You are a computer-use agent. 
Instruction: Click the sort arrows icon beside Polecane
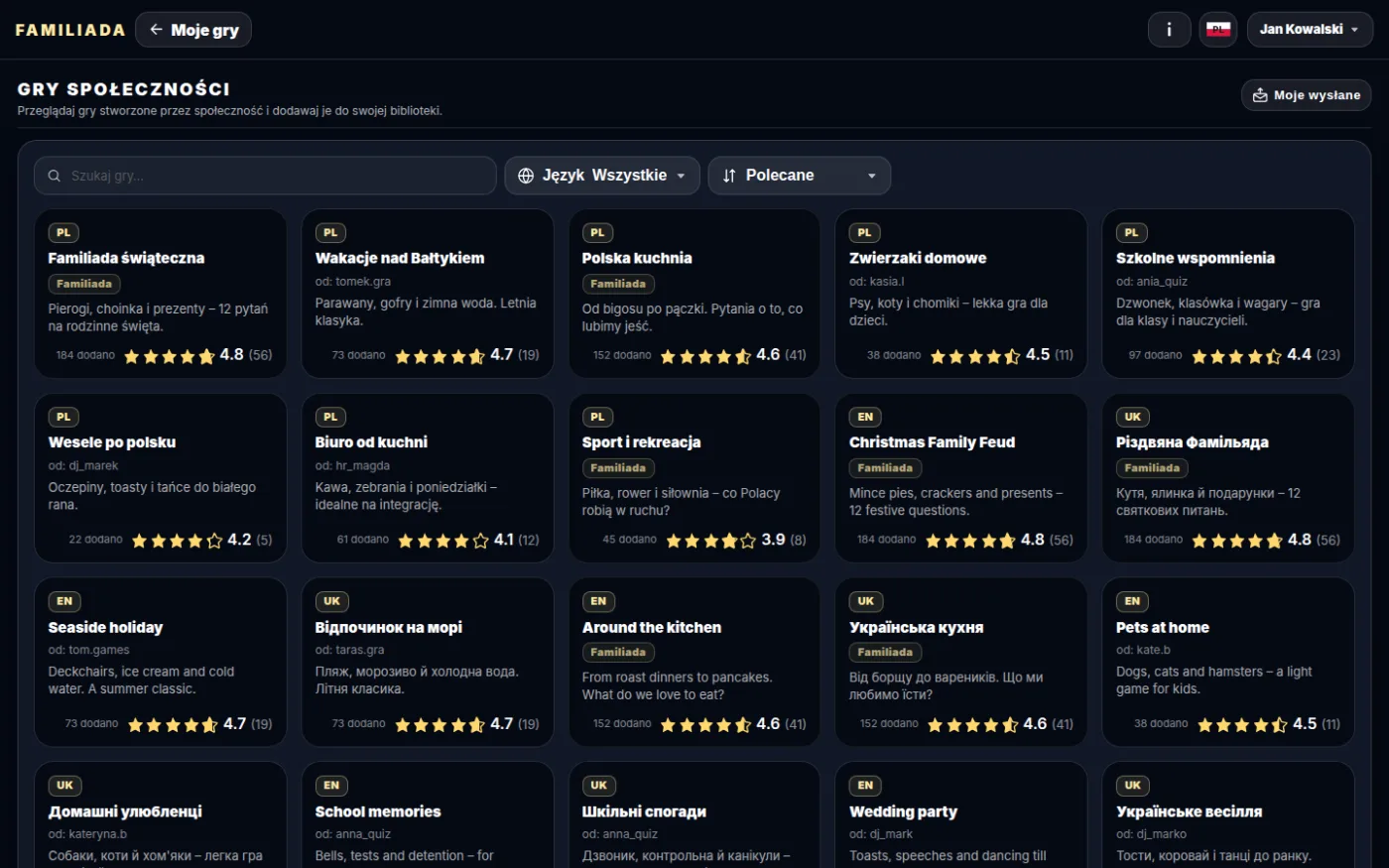coord(729,176)
